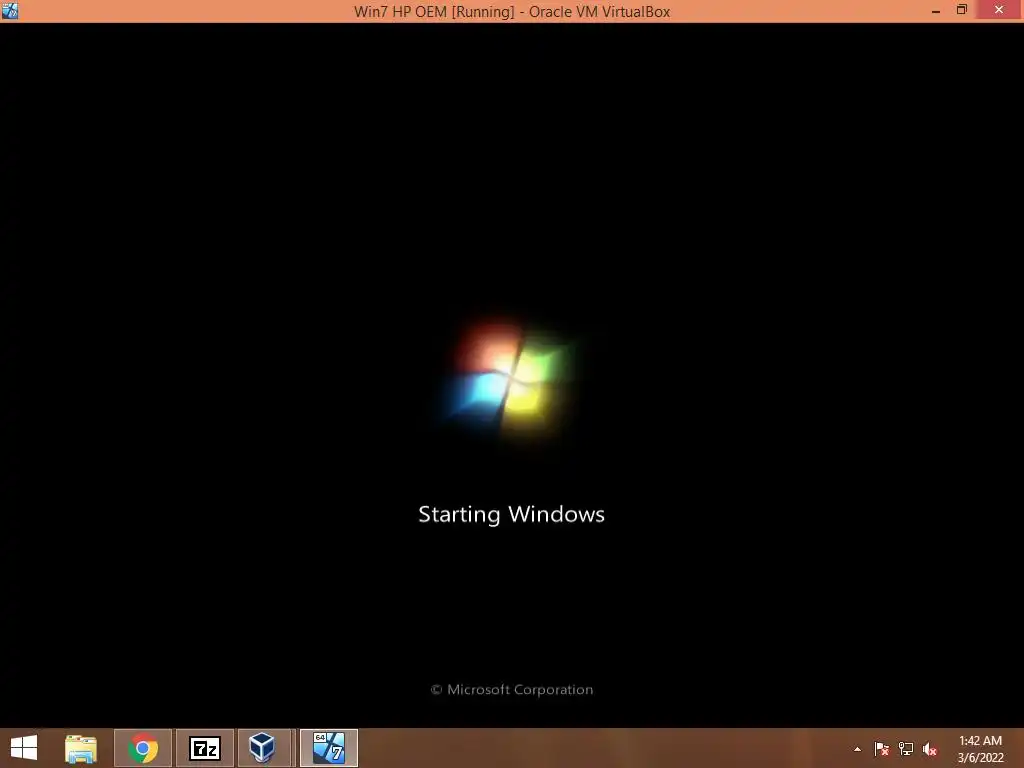Viewport: 1024px width, 768px height.
Task: Restore down the VirtualBox window
Action: (x=961, y=10)
